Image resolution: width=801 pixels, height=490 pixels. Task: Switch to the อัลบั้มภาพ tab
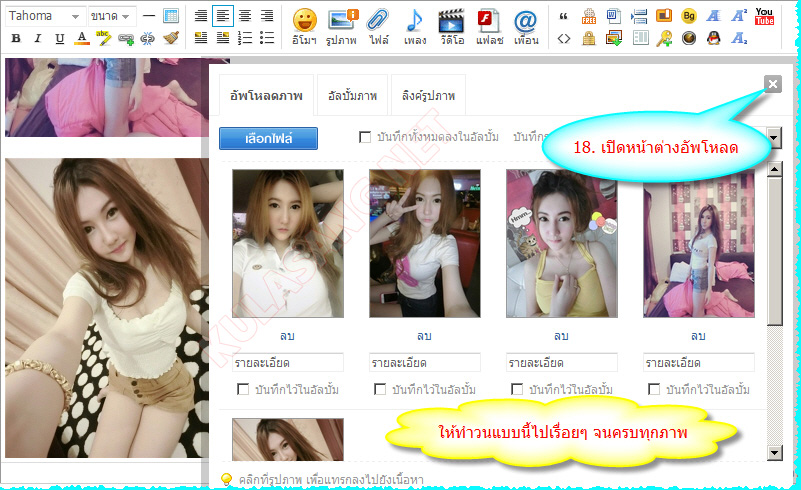click(x=352, y=96)
